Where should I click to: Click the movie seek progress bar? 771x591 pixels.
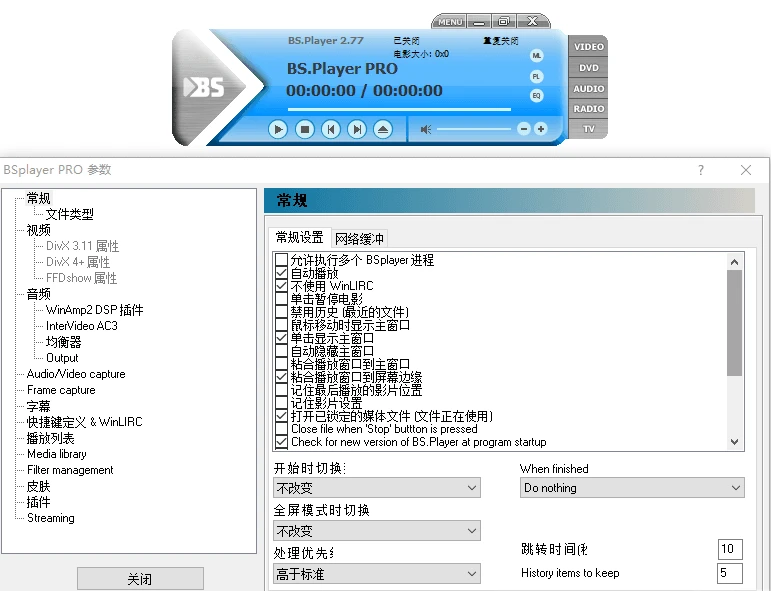[399, 109]
